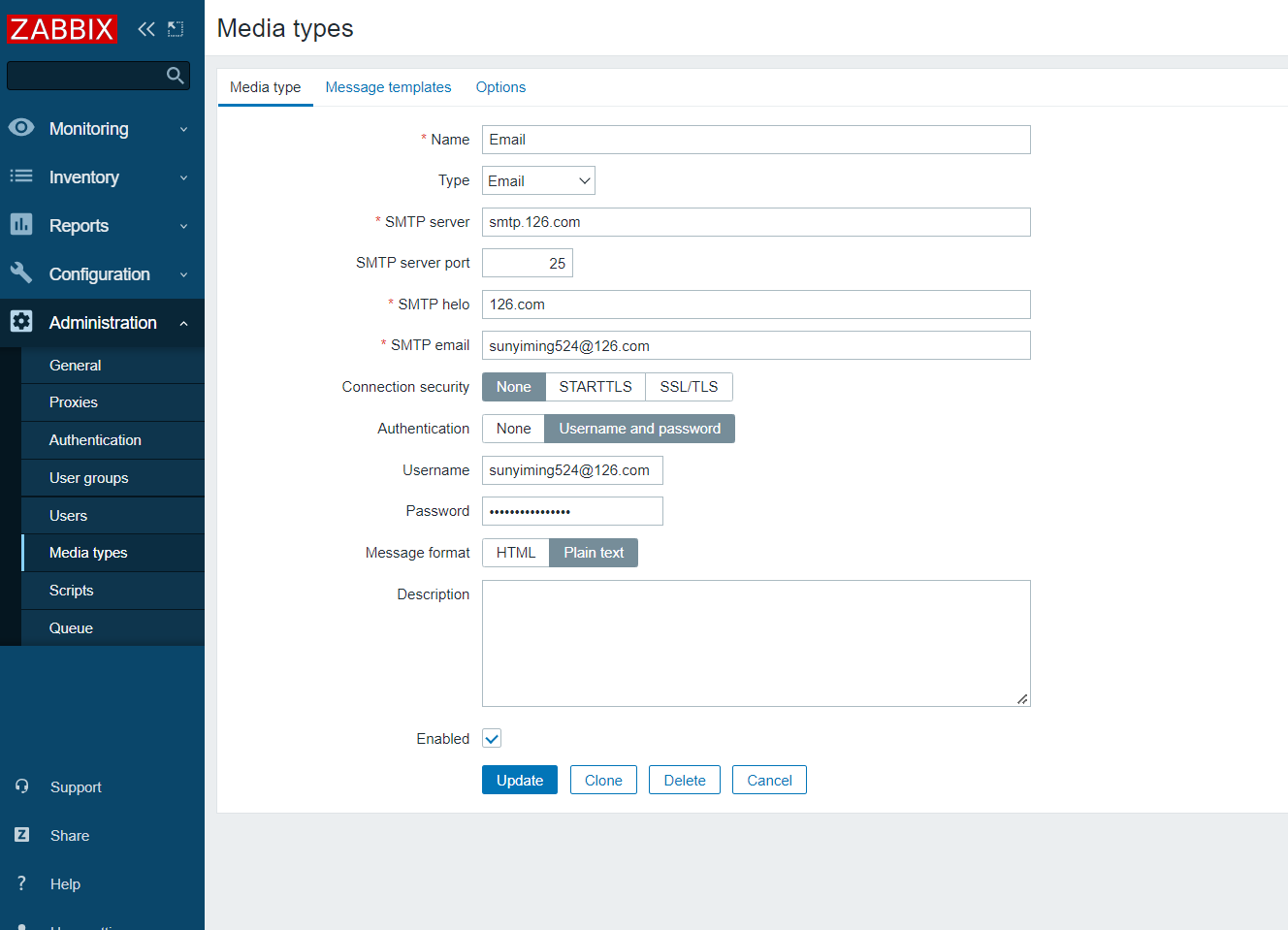Select STARTTLS connection security
Image resolution: width=1288 pixels, height=930 pixels.
pos(596,387)
